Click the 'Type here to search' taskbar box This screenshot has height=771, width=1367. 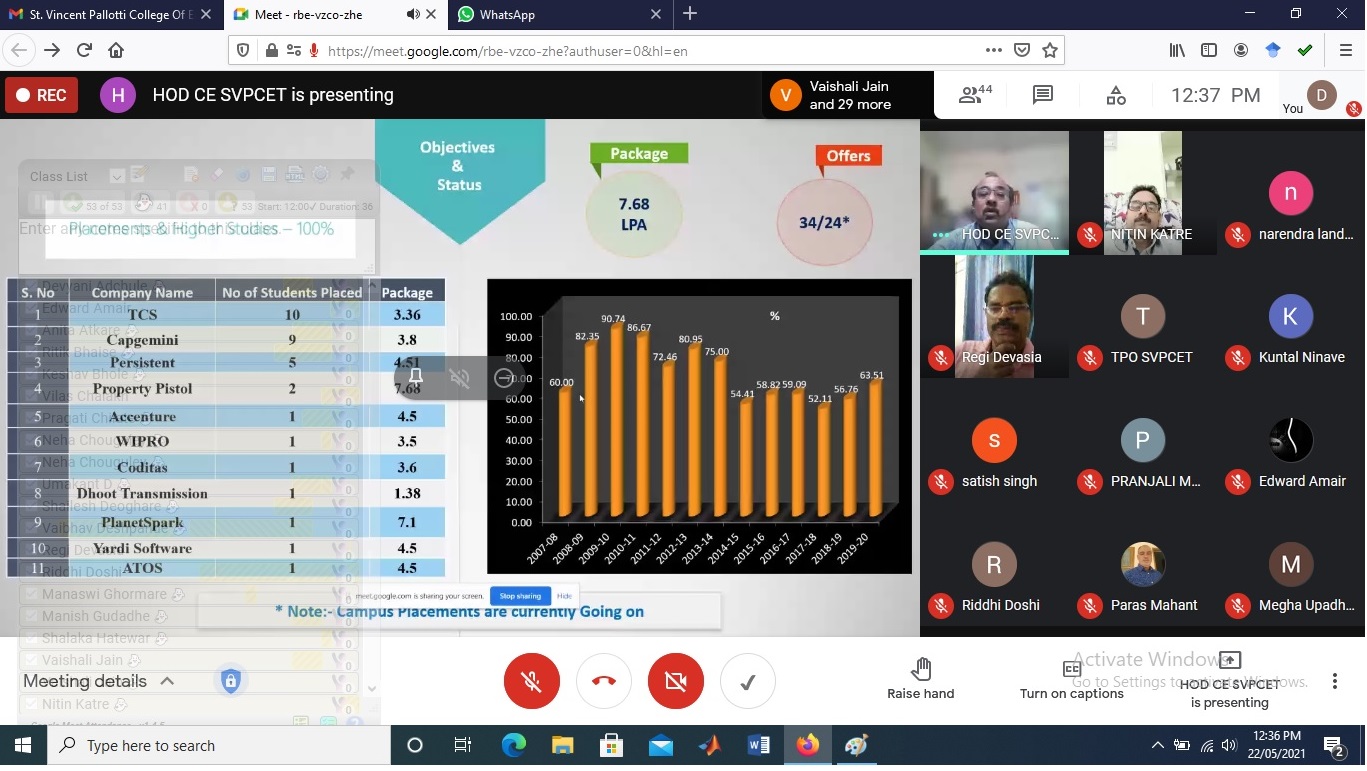(x=218, y=746)
